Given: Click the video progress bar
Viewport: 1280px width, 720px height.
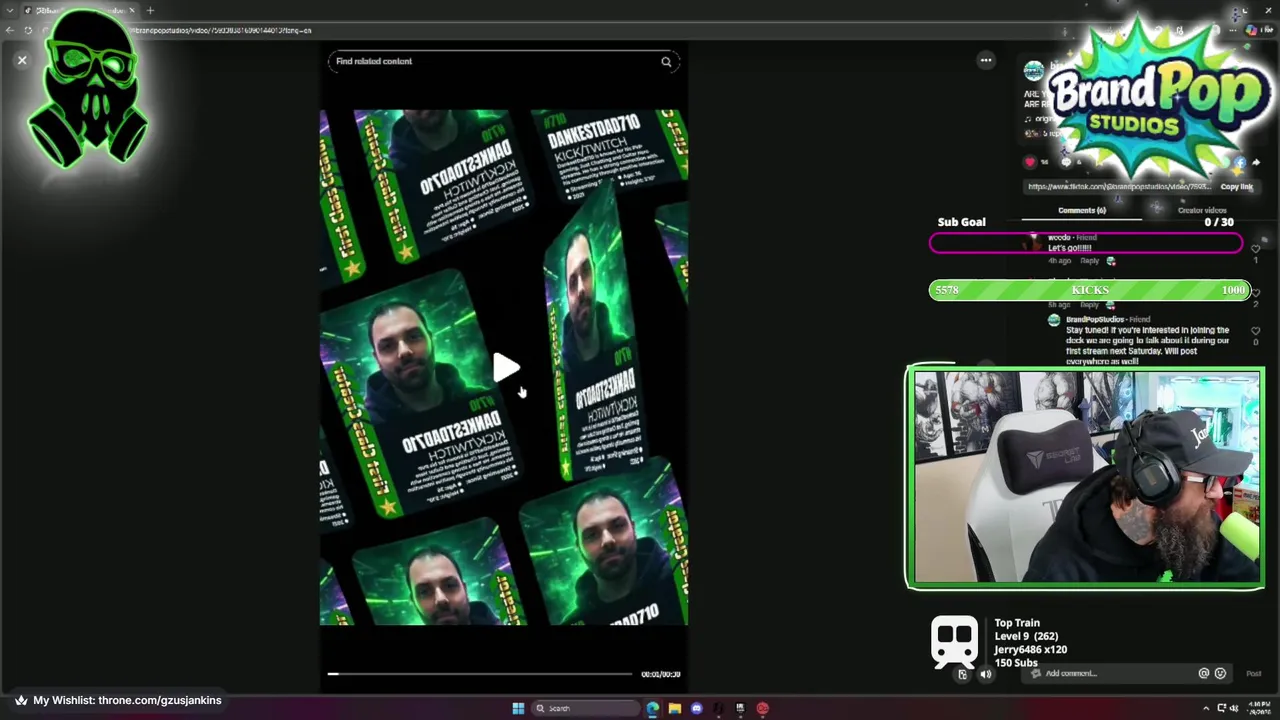Looking at the screenshot, I should [481, 674].
